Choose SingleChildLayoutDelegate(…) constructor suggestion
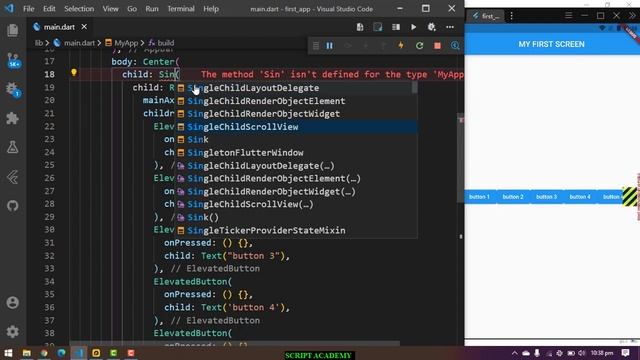Screen dimensions: 640x360 tap(296, 166)
